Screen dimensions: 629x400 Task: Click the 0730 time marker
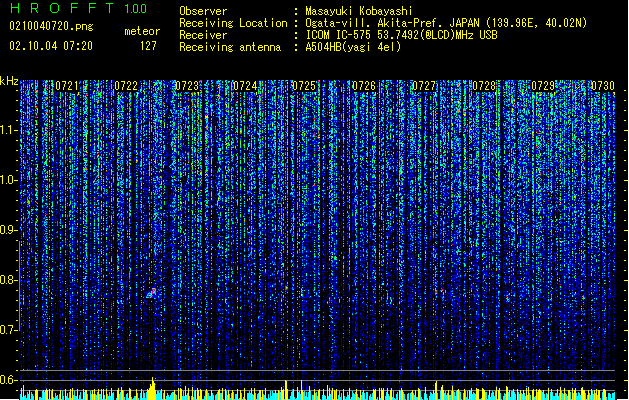click(x=603, y=86)
